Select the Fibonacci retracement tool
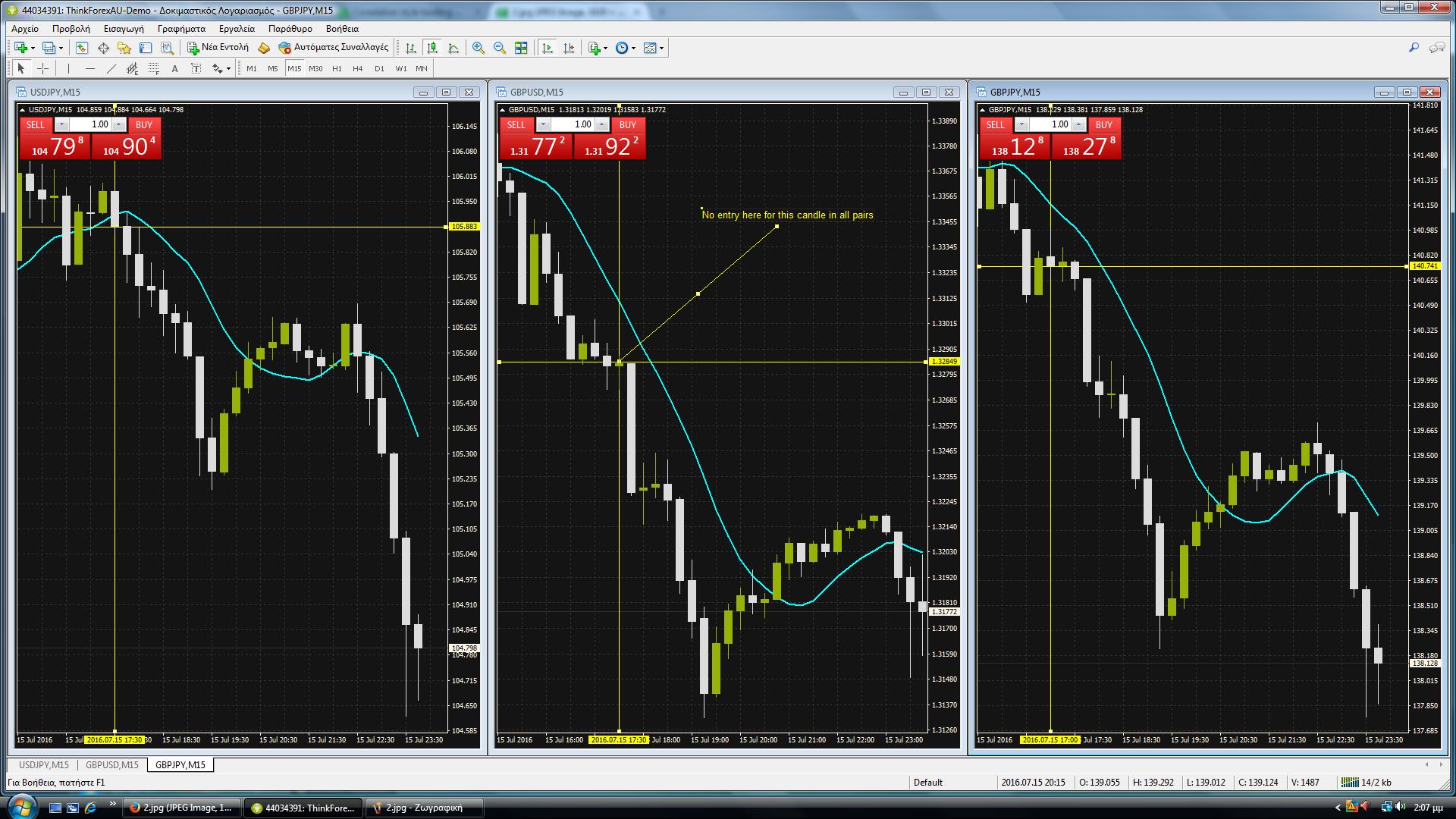 click(153, 68)
